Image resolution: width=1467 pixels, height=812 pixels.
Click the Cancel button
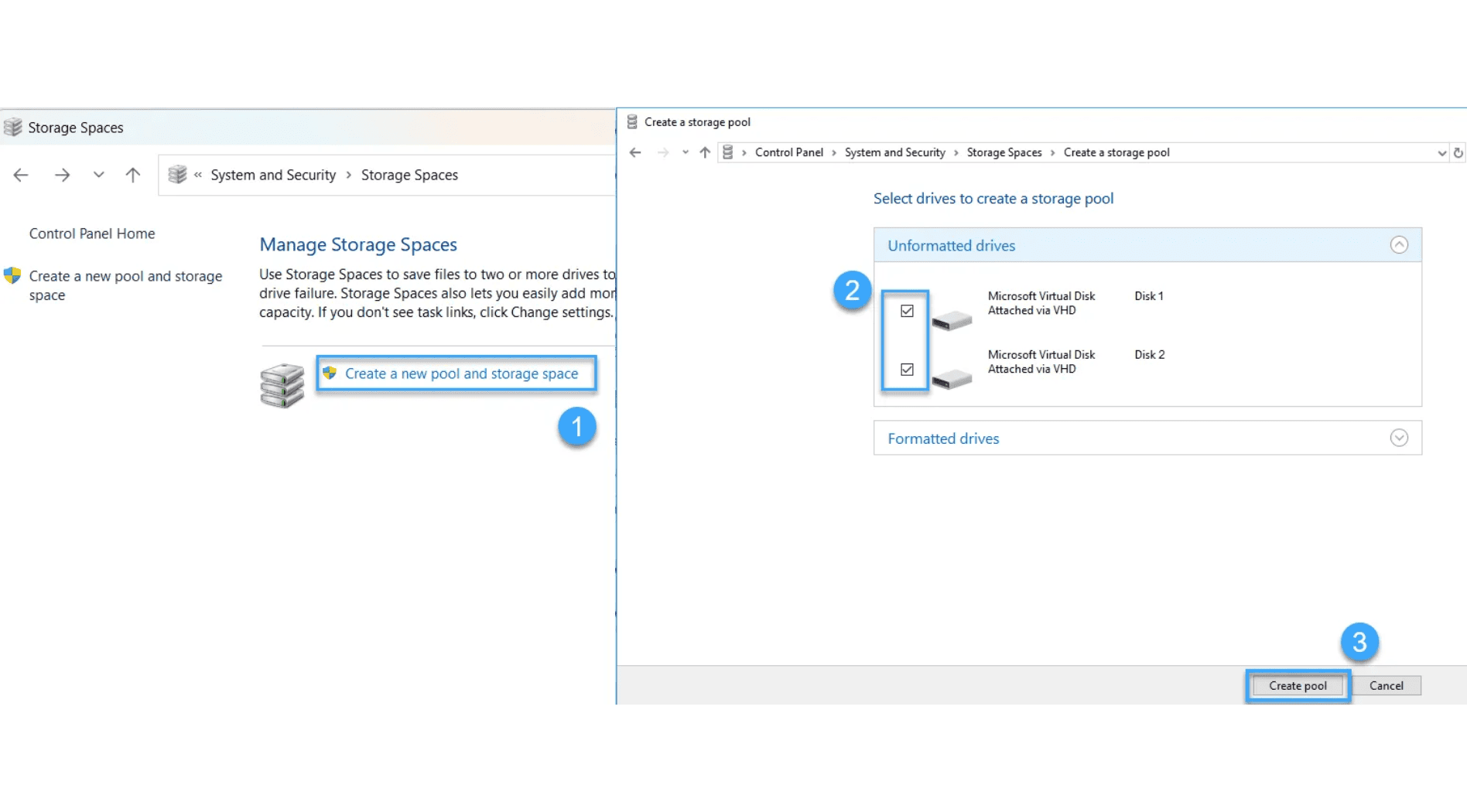pyautogui.click(x=1386, y=686)
